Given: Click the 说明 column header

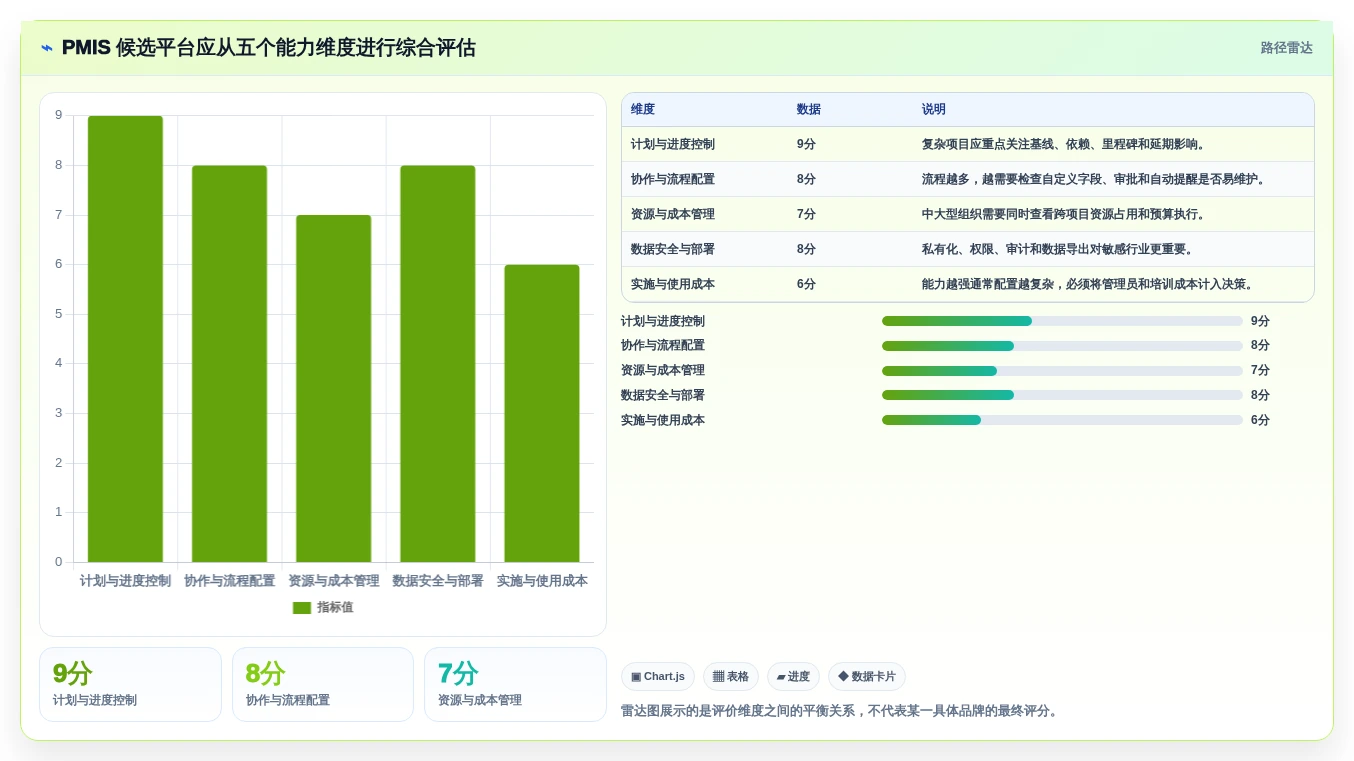Looking at the screenshot, I should pos(934,110).
